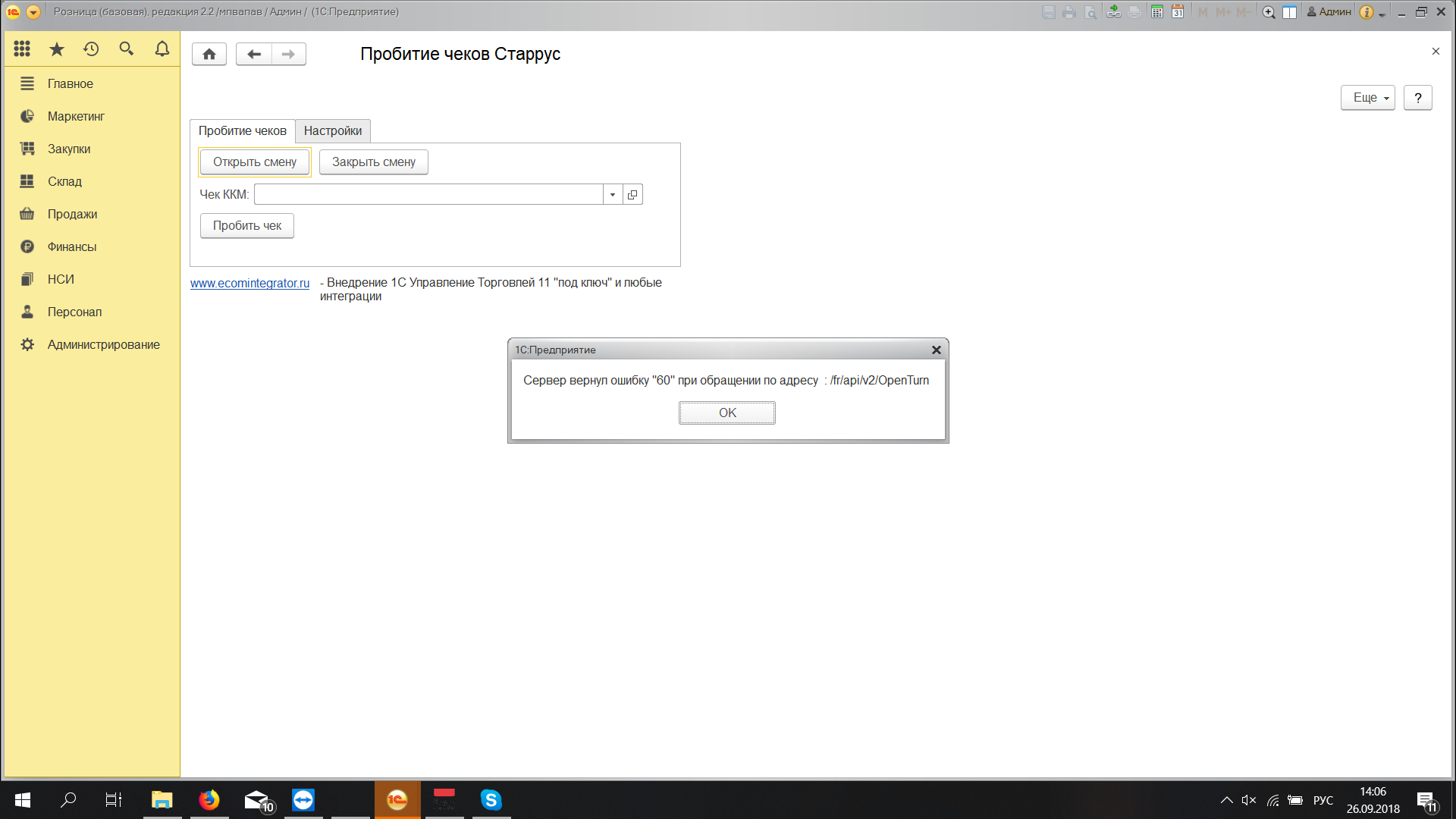Click the Открыть смену button
Viewport: 1456px width, 819px height.
pyautogui.click(x=255, y=162)
